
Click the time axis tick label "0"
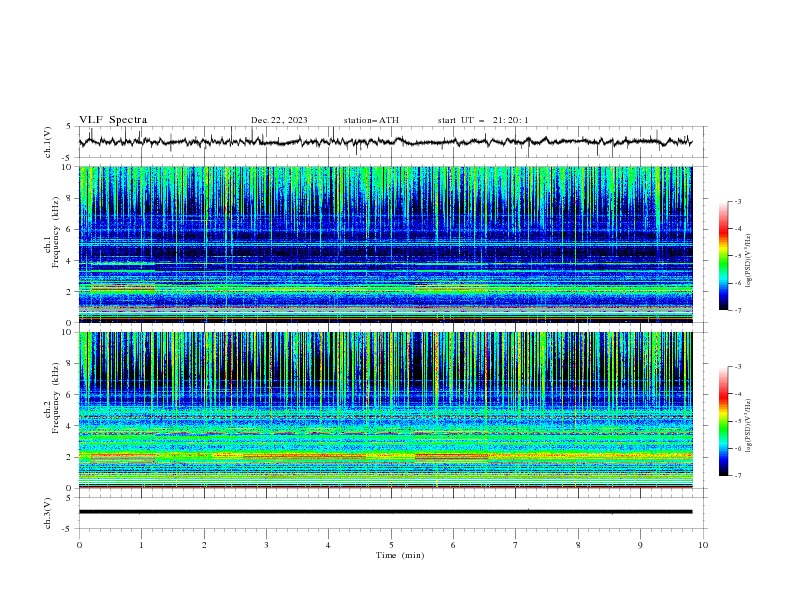pos(79,545)
